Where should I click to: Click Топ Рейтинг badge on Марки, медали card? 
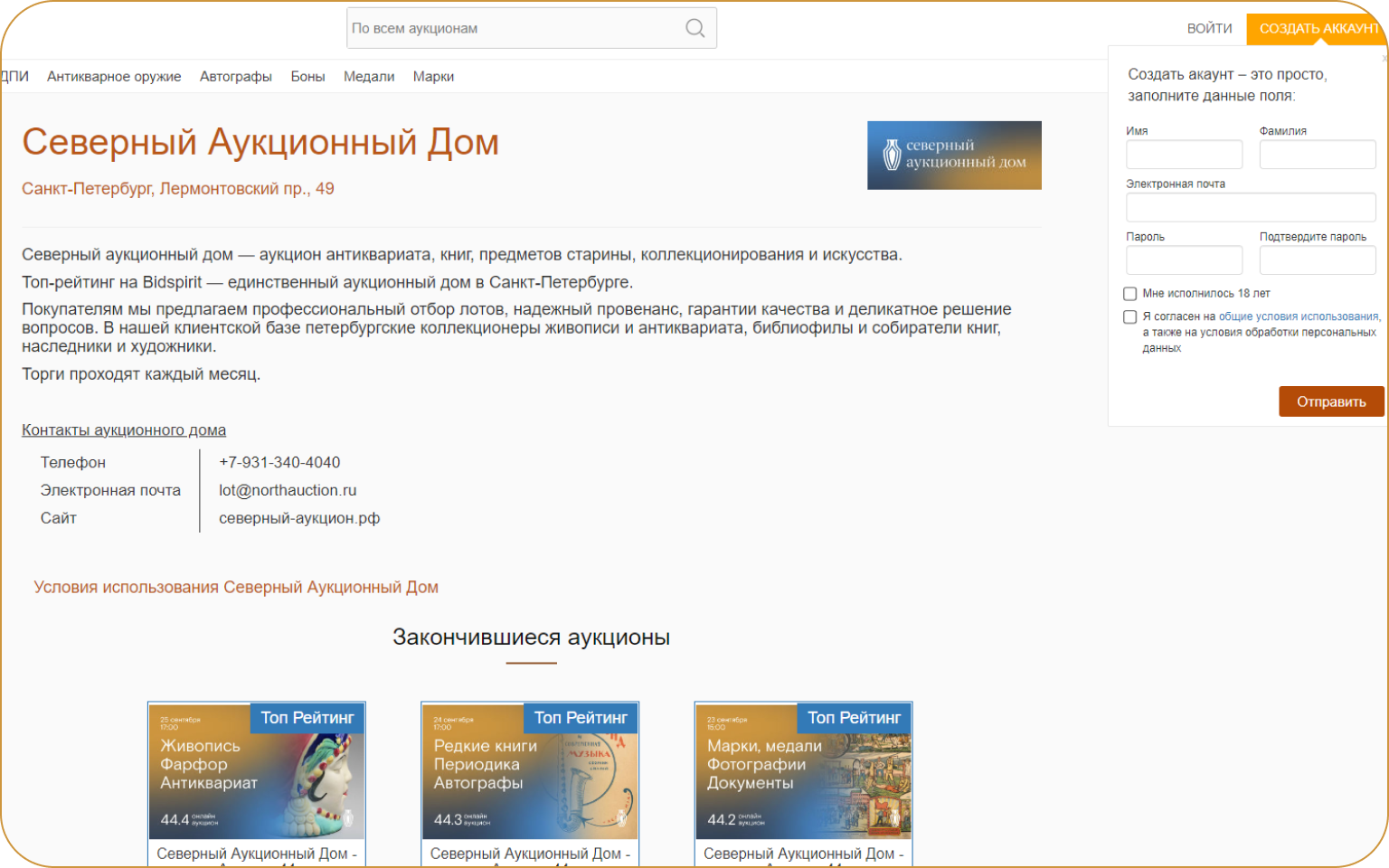(854, 718)
